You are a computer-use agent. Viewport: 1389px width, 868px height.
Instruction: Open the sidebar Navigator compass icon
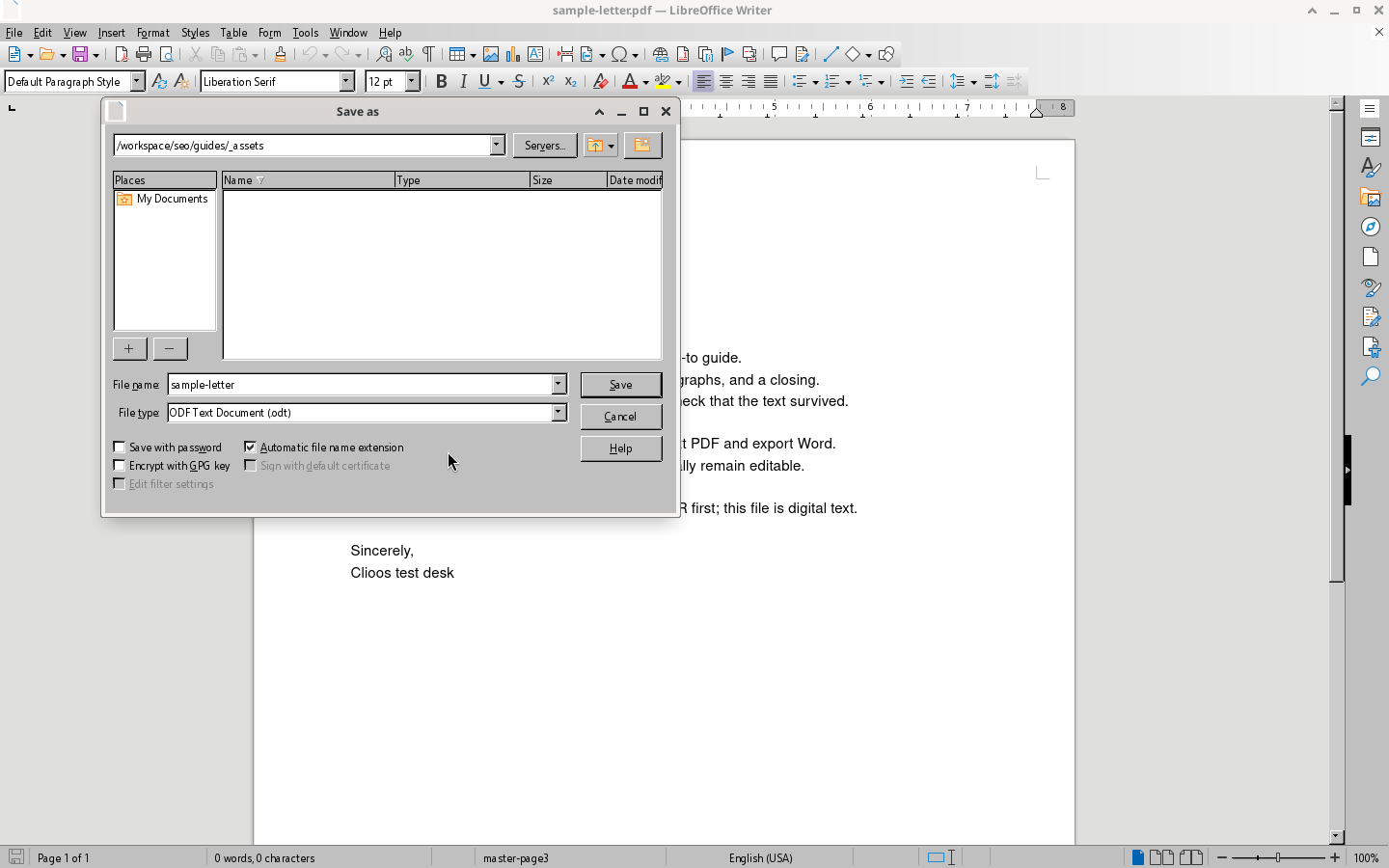click(1371, 227)
